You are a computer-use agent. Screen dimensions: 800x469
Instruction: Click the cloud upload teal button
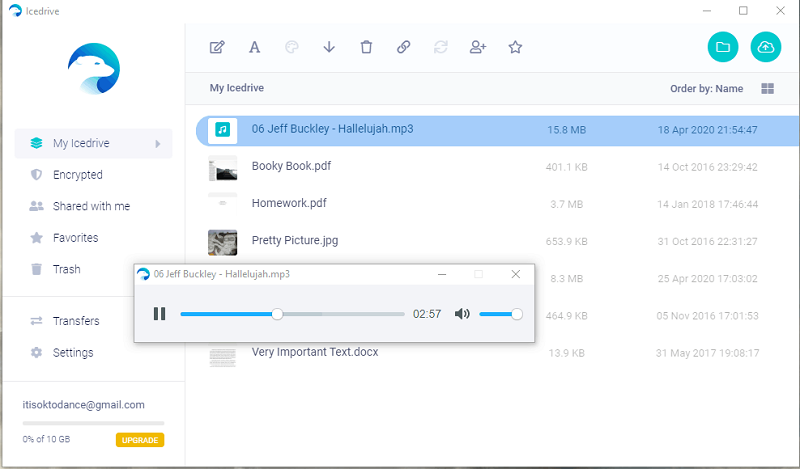coord(765,47)
